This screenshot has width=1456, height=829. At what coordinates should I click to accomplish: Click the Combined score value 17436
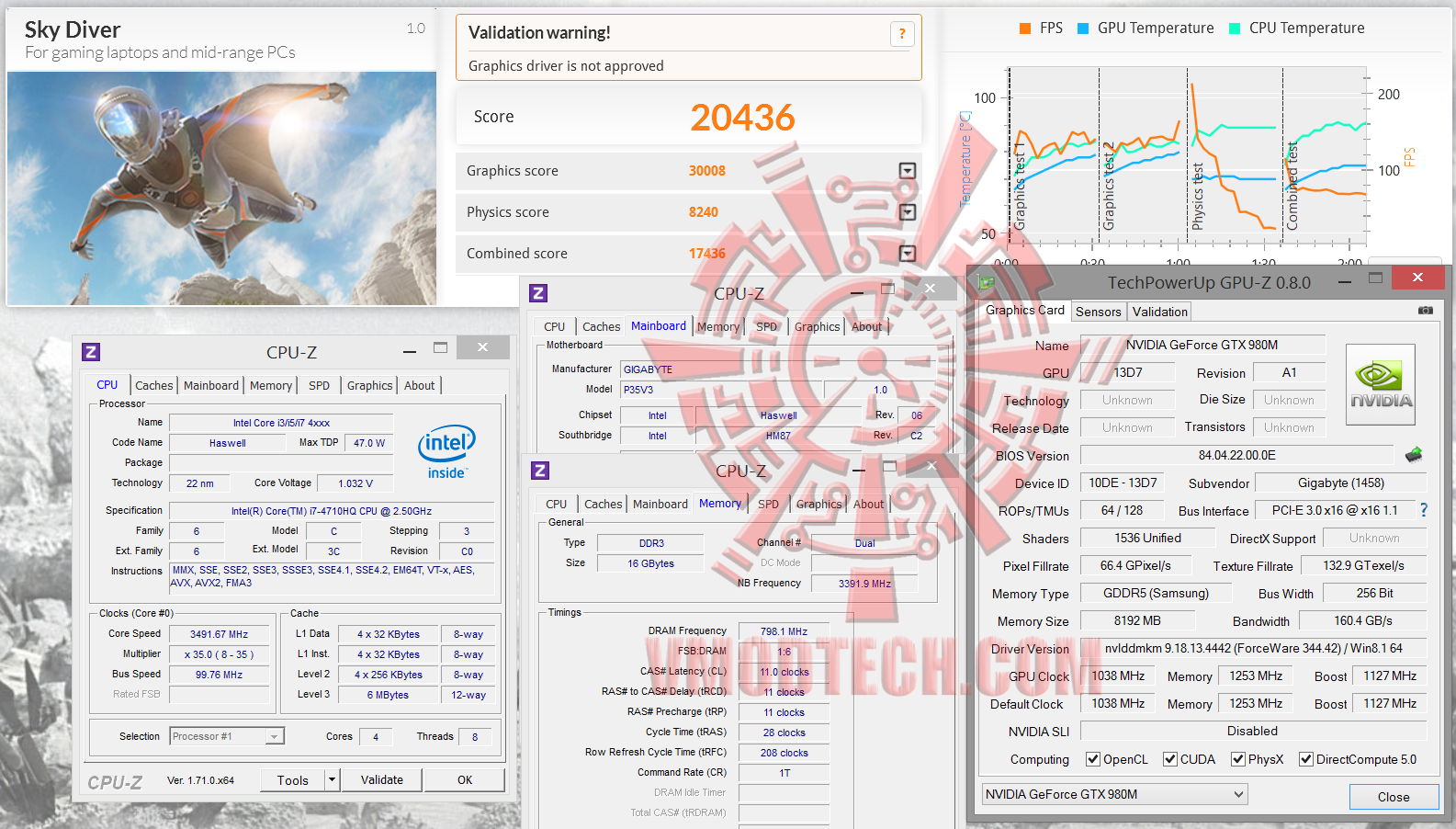pyautogui.click(x=707, y=254)
